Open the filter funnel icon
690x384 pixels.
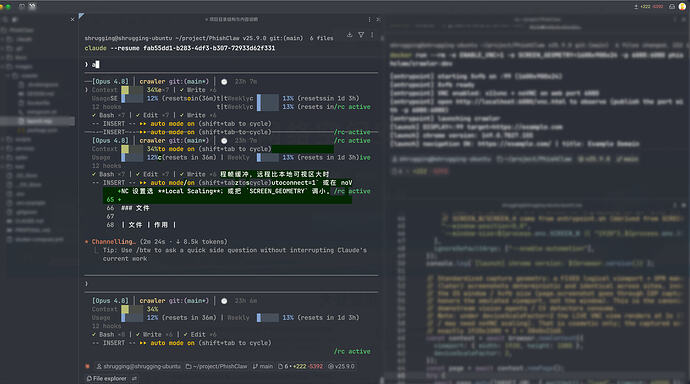pos(361,35)
